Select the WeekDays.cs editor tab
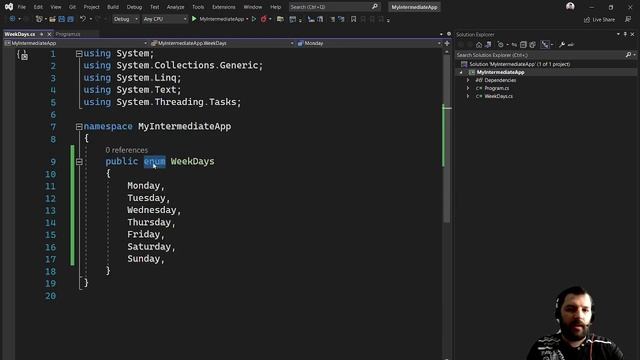The image size is (640, 360). click(x=20, y=34)
